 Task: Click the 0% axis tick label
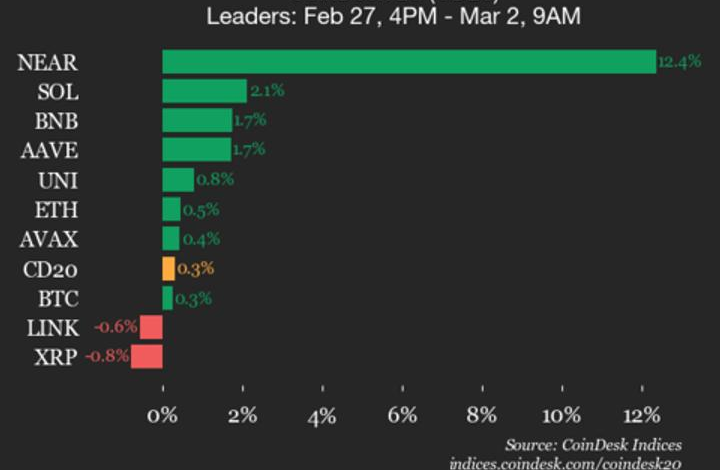[163, 416]
